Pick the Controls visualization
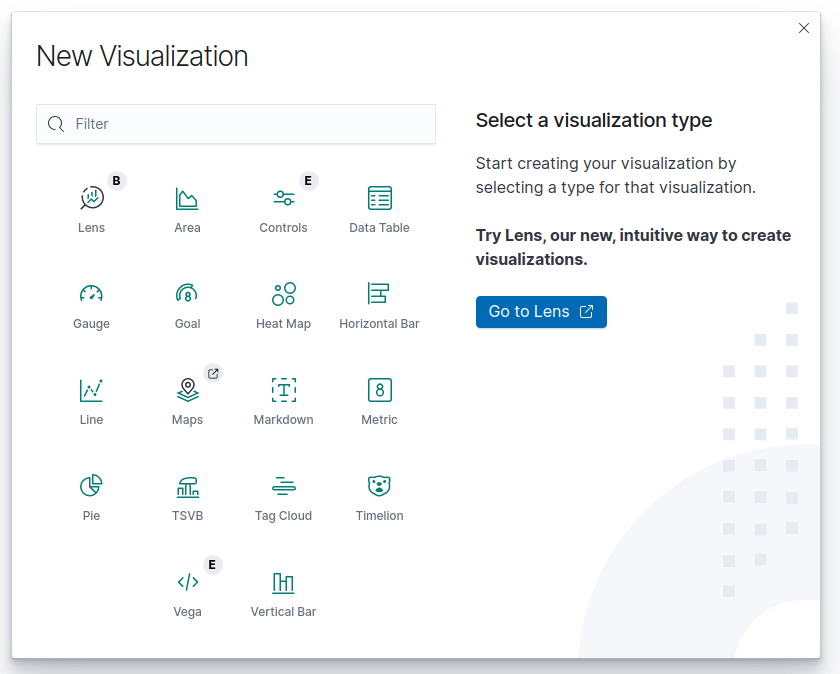This screenshot has width=840, height=674. [283, 199]
